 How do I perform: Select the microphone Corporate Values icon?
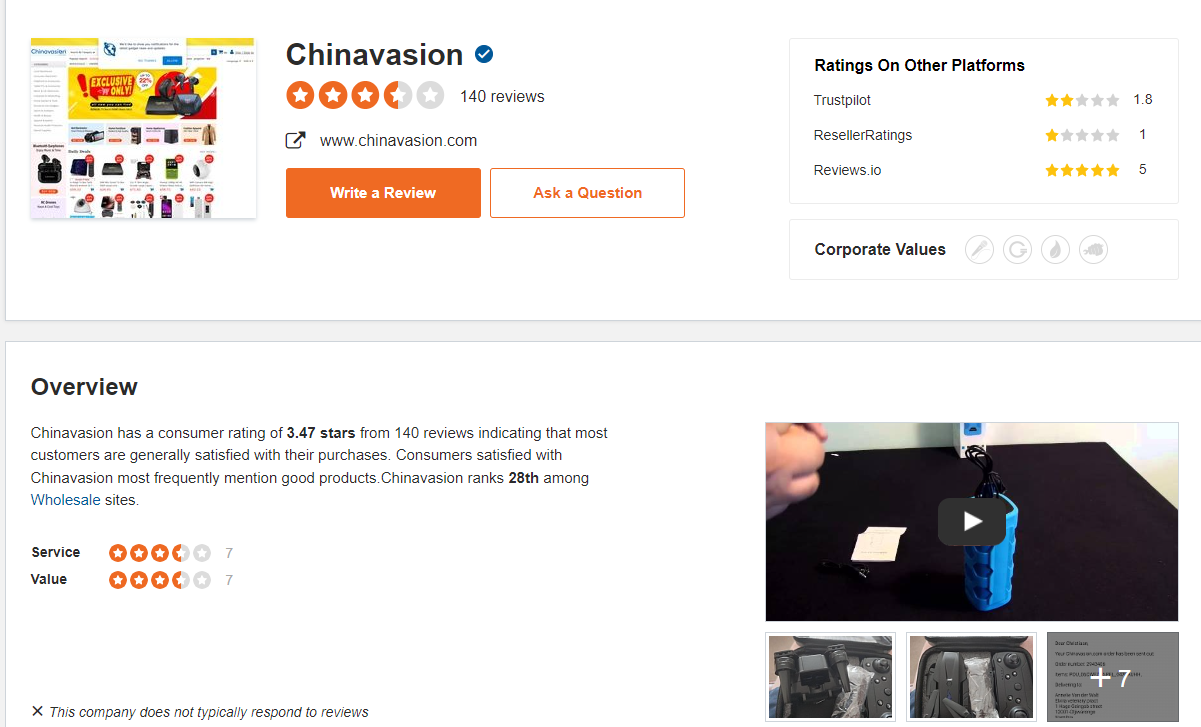click(x=979, y=250)
